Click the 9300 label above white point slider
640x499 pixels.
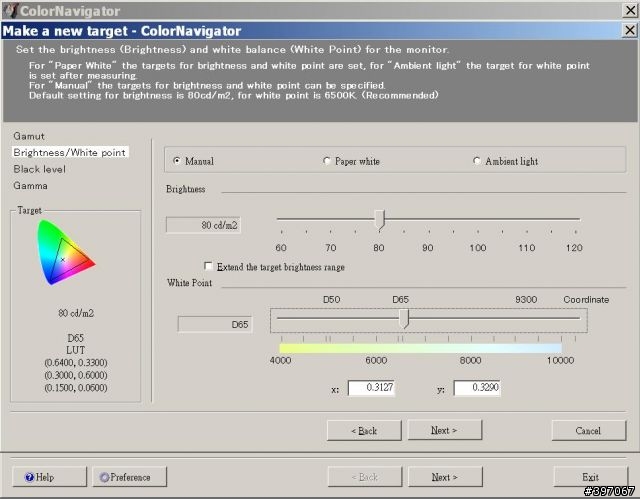point(526,299)
